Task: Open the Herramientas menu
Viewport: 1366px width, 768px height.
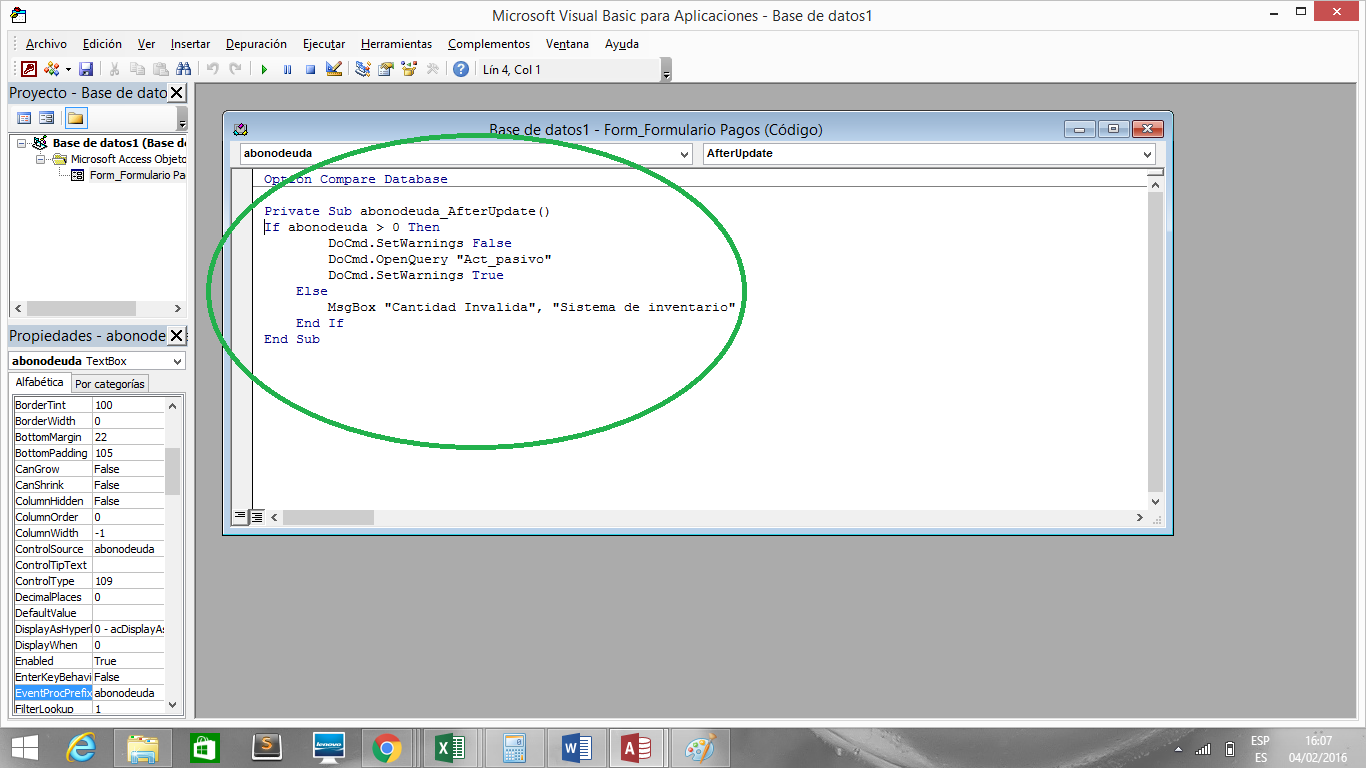Action: [396, 44]
